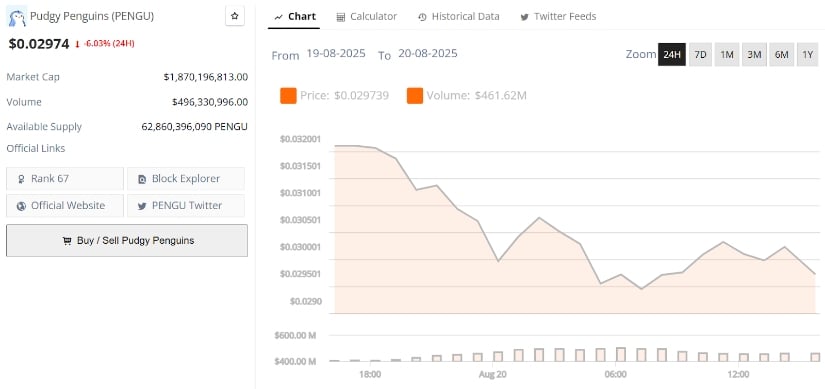Select the 1Y zoom range
The image size is (825, 389).
(x=808, y=55)
